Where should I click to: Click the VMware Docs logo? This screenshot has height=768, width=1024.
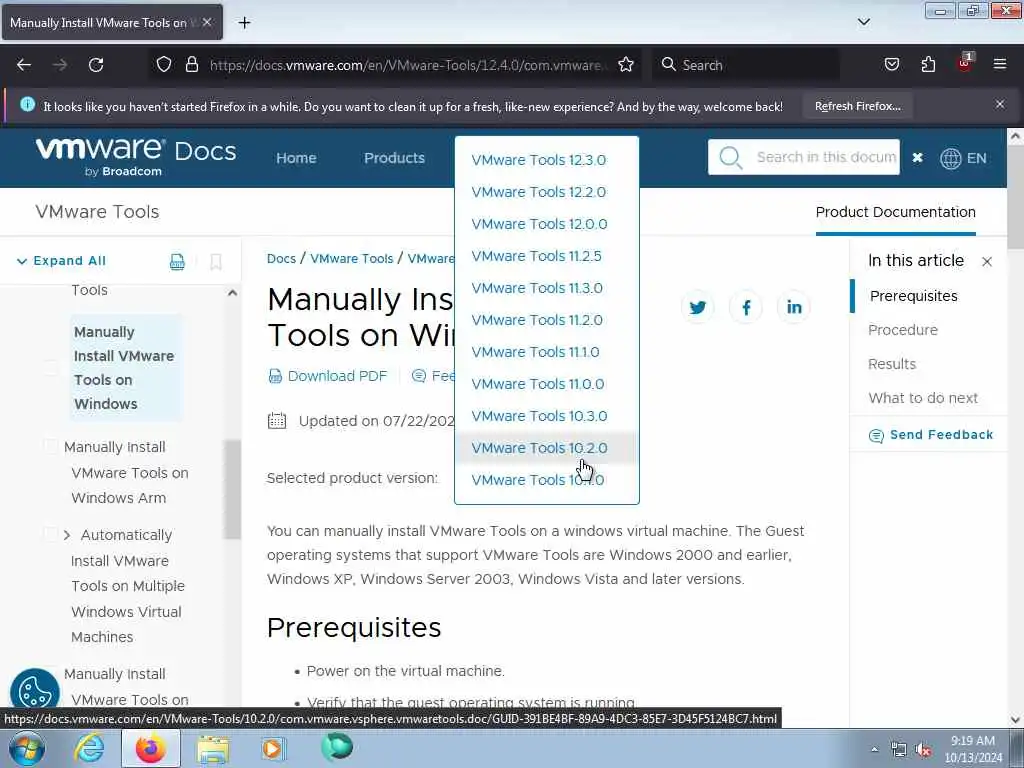(135, 157)
